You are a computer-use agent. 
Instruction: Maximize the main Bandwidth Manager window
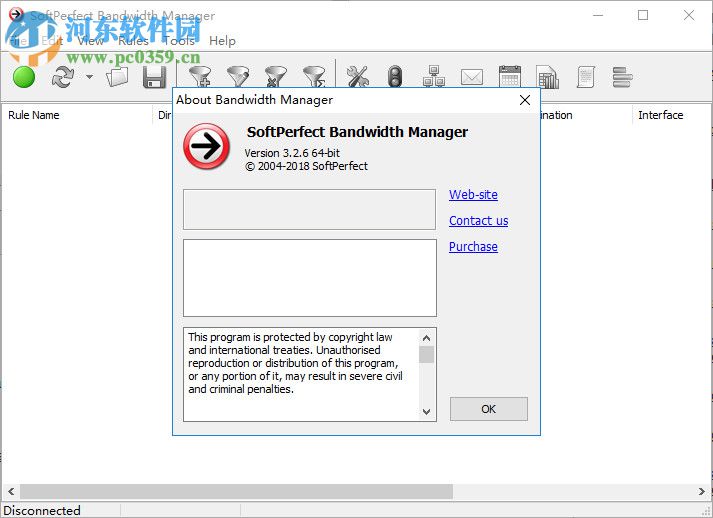643,15
